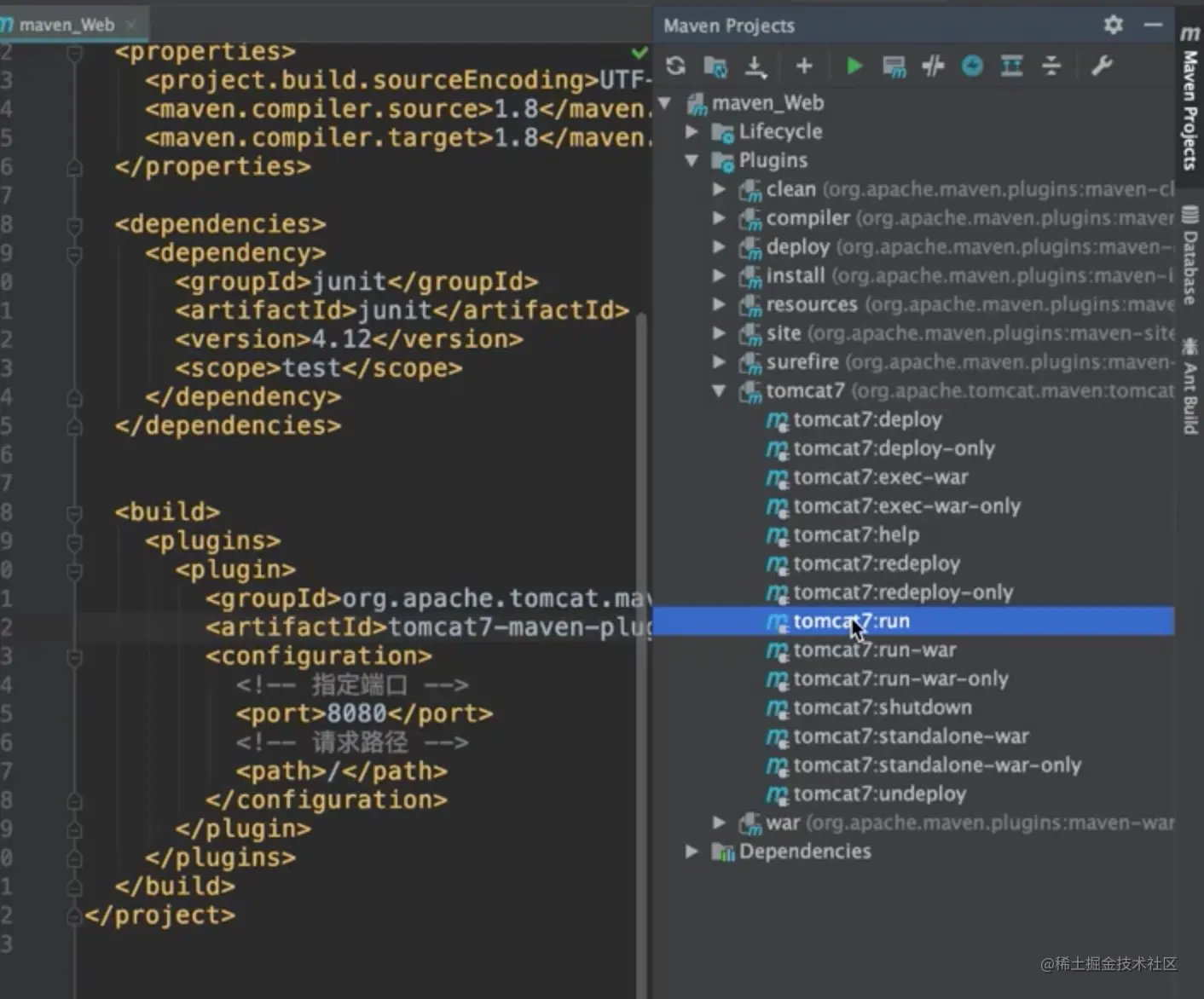The height and width of the screenshot is (999, 1204).
Task: Hide the Maven Projects panel
Action: pos(1153,25)
